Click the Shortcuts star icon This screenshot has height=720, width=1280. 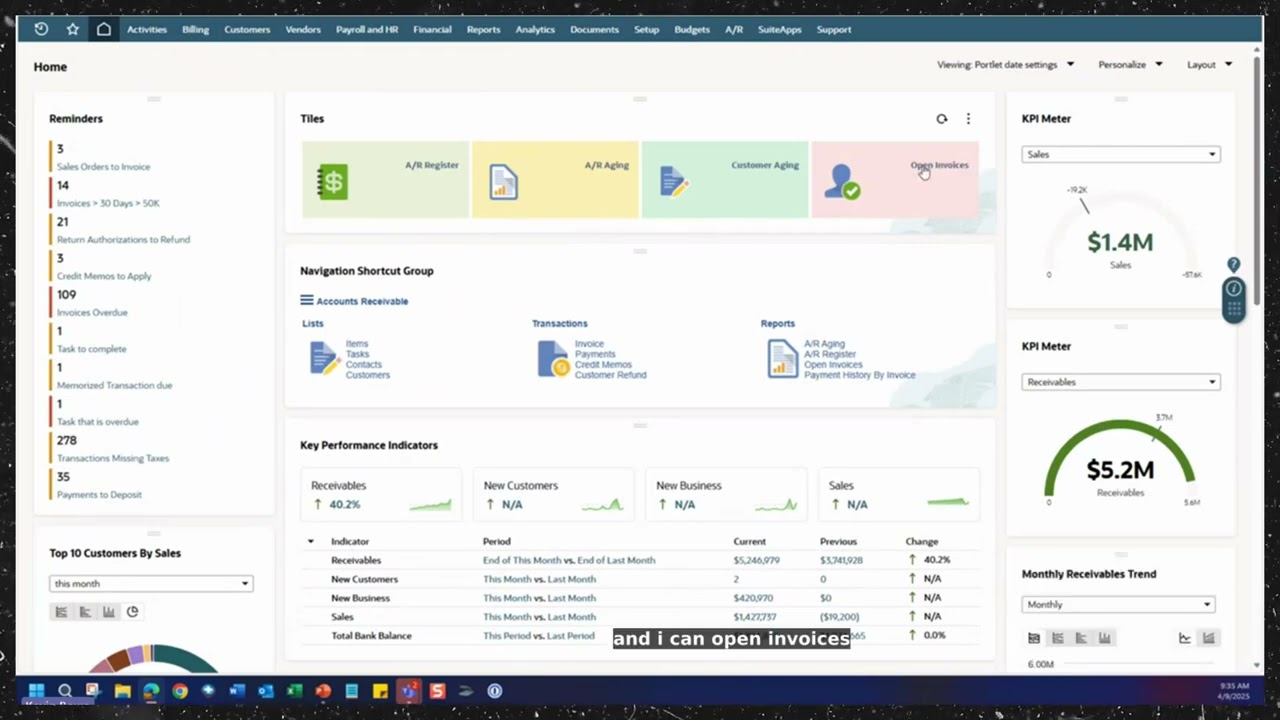click(x=72, y=29)
